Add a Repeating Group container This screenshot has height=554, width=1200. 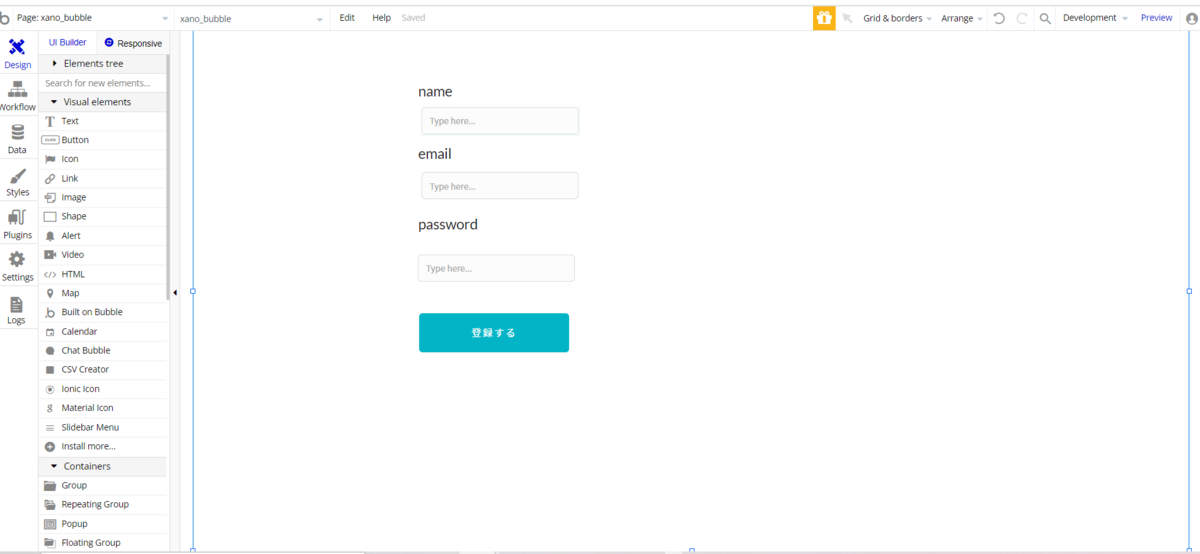103,504
